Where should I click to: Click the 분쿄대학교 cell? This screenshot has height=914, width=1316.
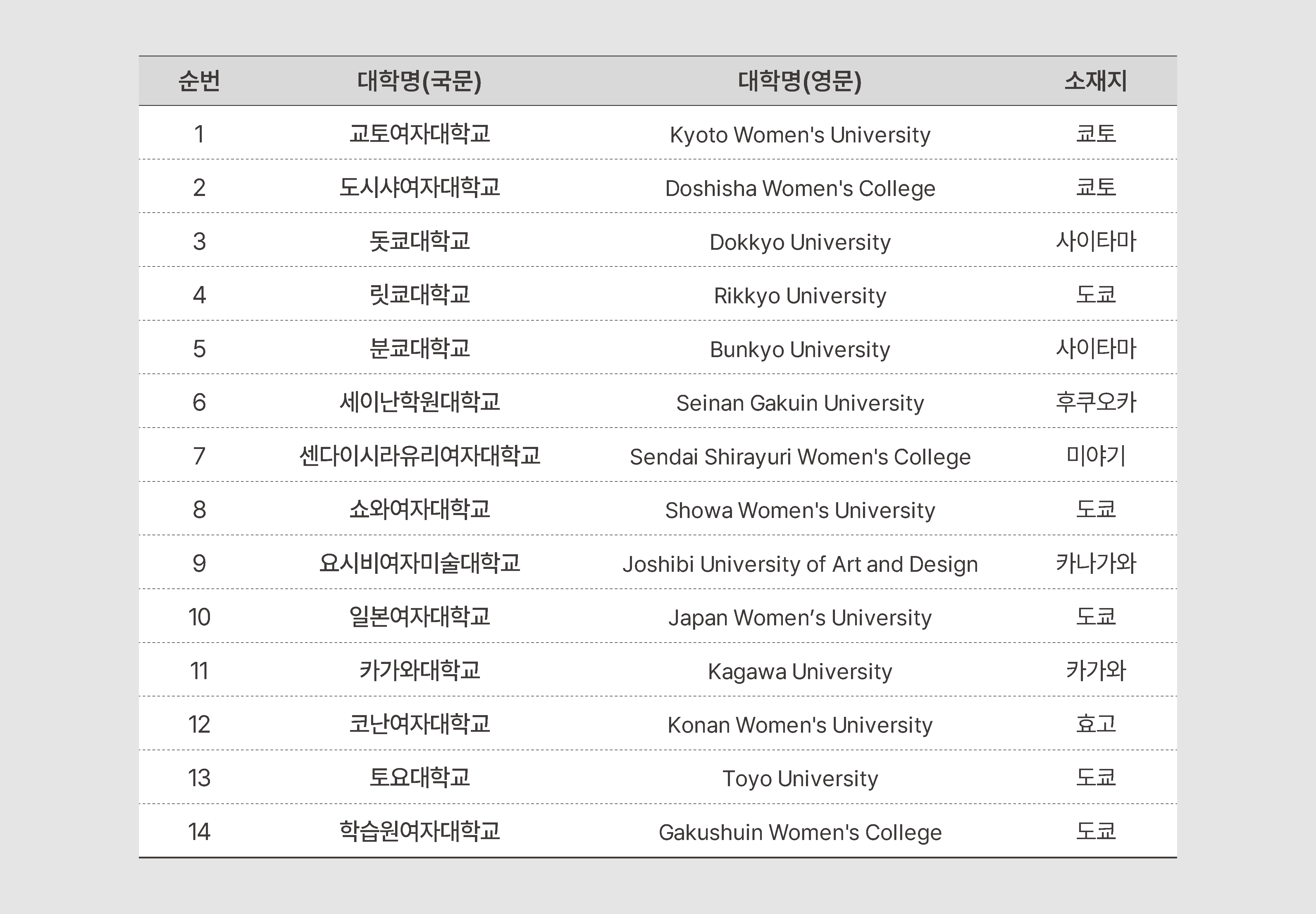tap(419, 348)
